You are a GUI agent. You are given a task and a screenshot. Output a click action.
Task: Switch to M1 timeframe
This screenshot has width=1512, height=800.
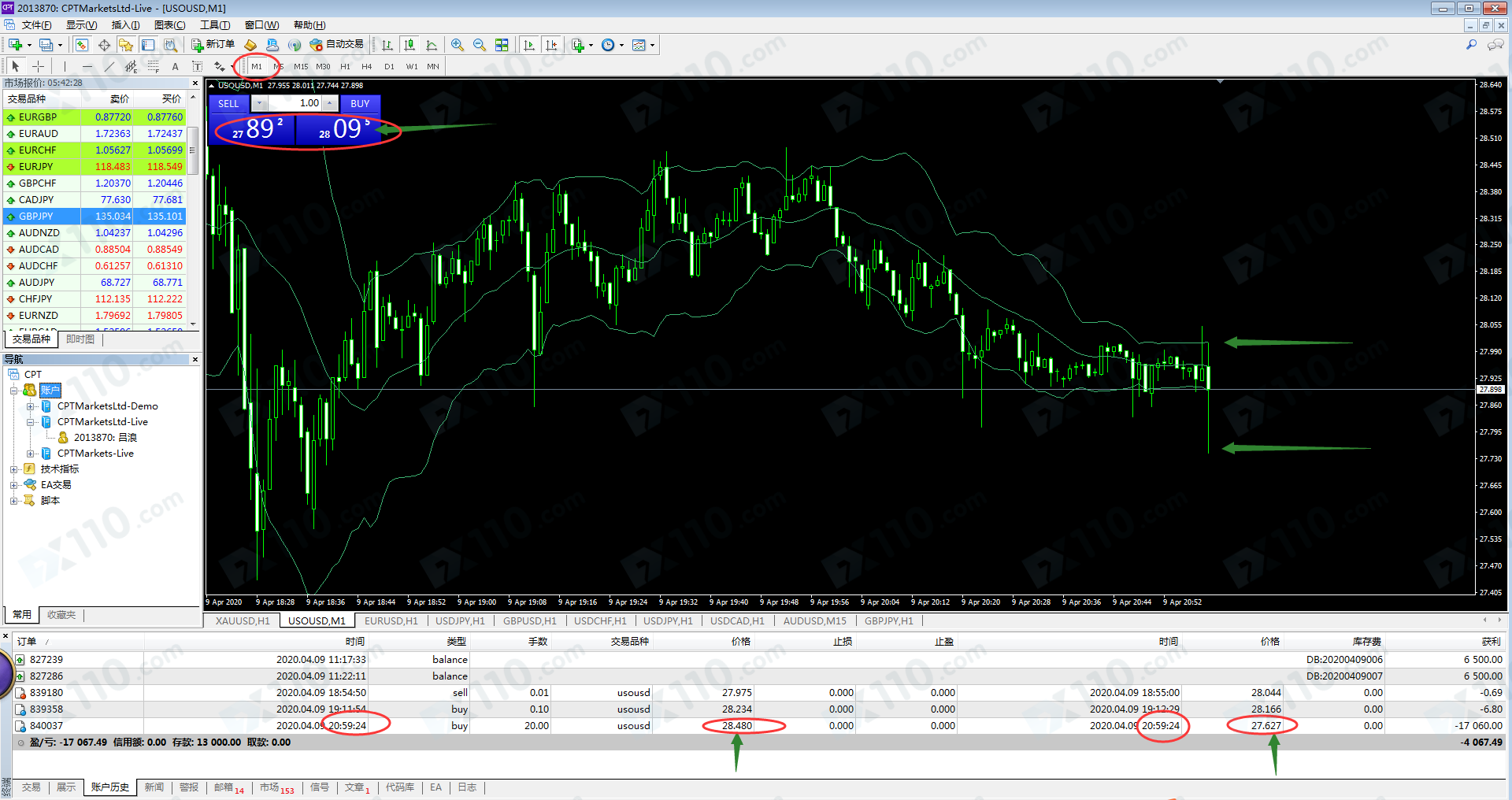click(257, 66)
